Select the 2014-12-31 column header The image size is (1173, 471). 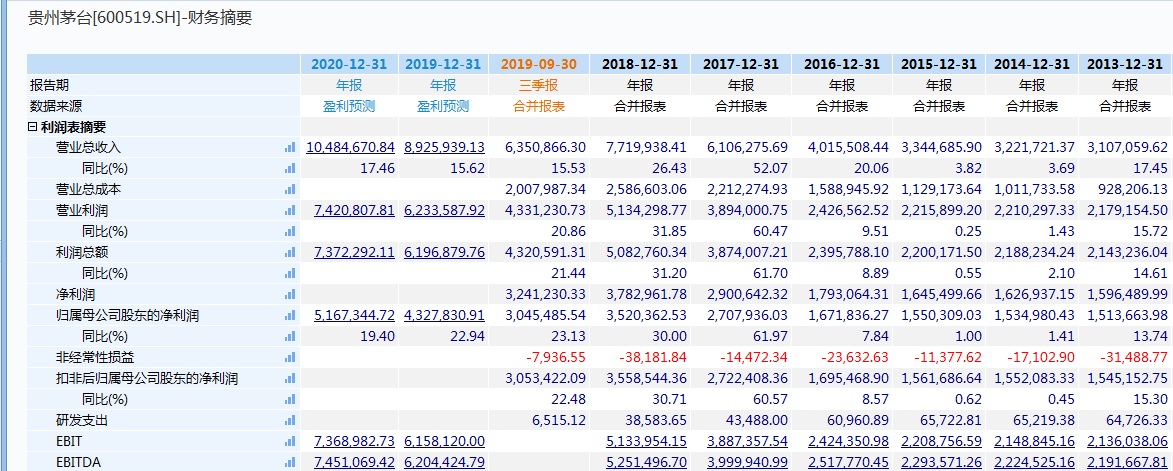point(1032,64)
